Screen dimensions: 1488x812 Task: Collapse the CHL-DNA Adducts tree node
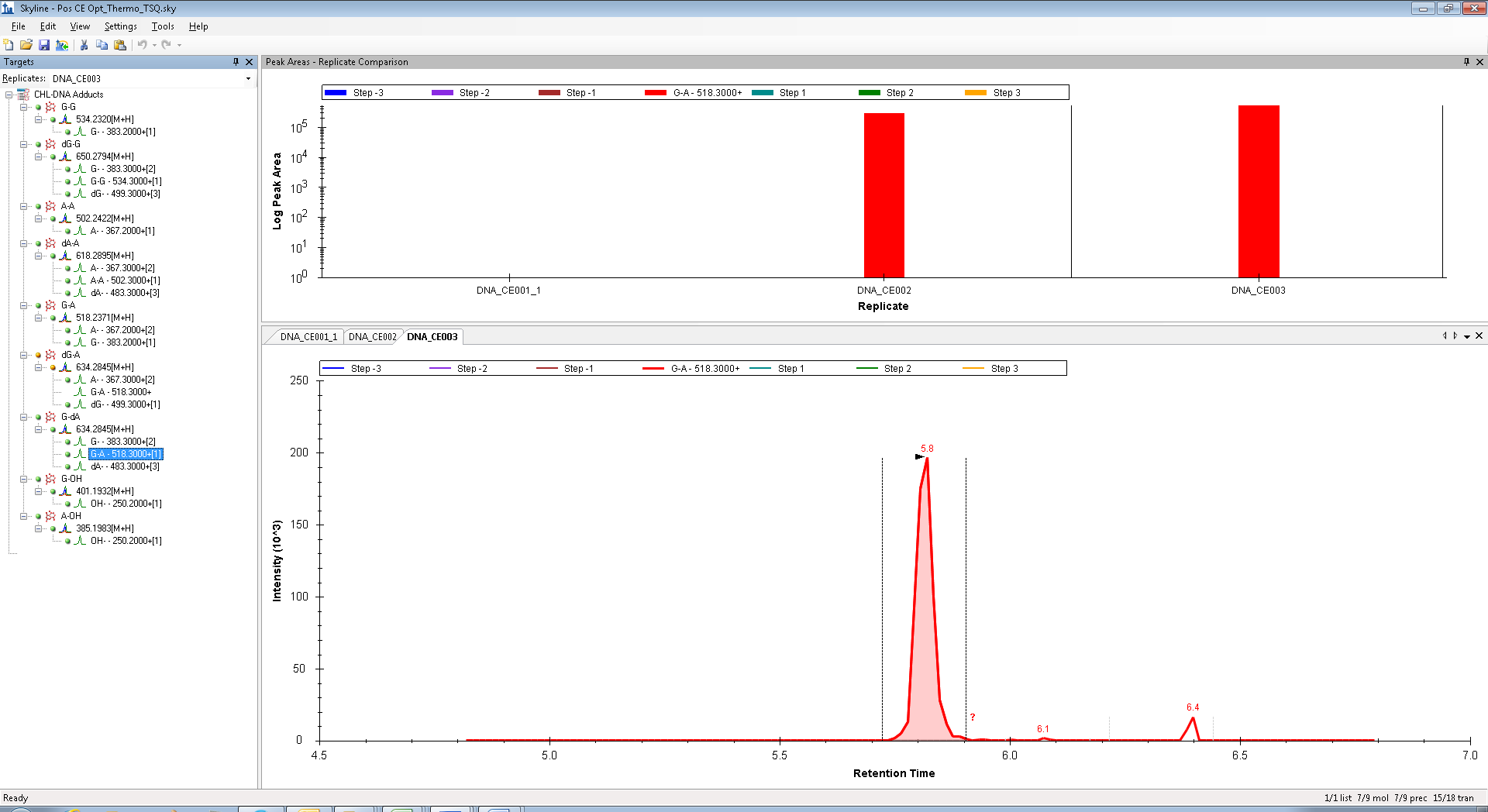(x=9, y=95)
